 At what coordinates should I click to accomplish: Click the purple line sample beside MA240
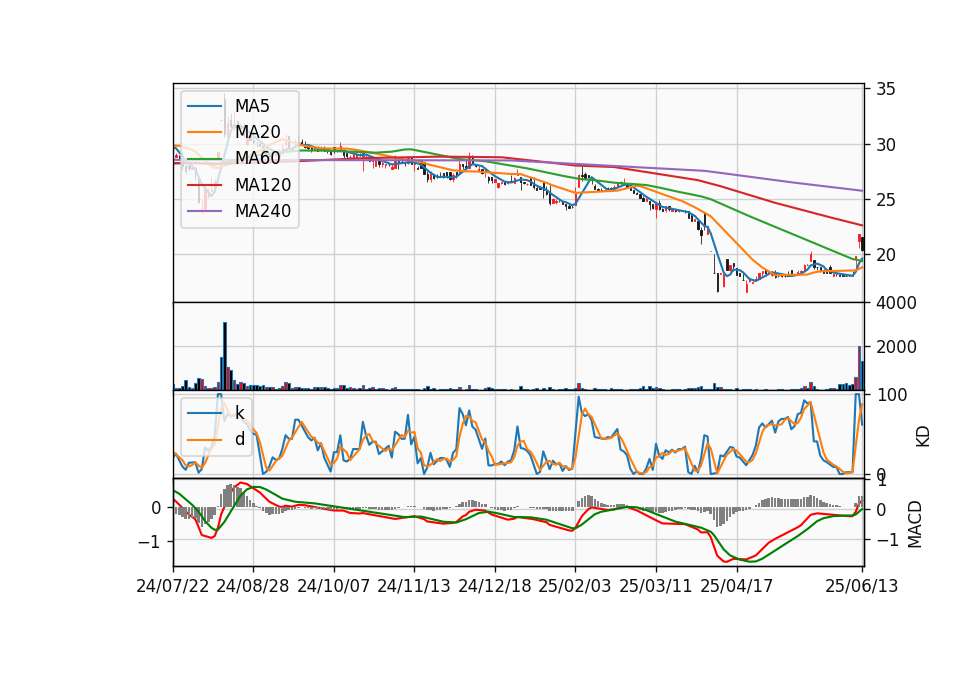[204, 211]
